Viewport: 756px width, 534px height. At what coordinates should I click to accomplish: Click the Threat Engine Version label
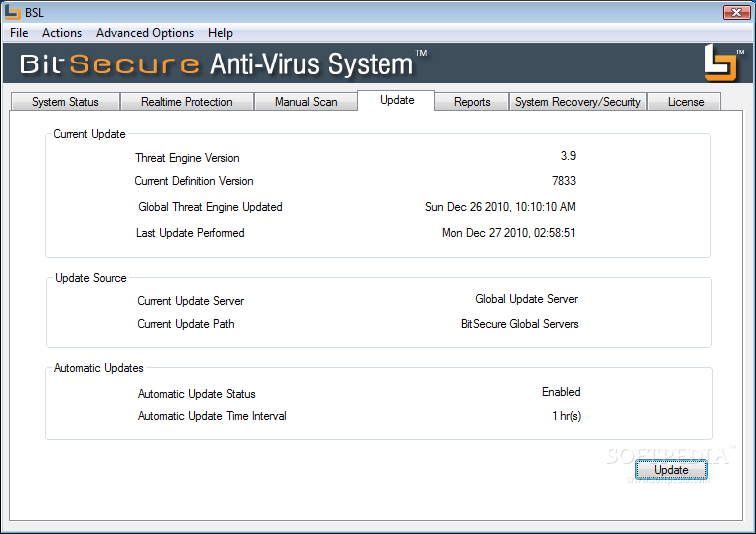(x=187, y=158)
